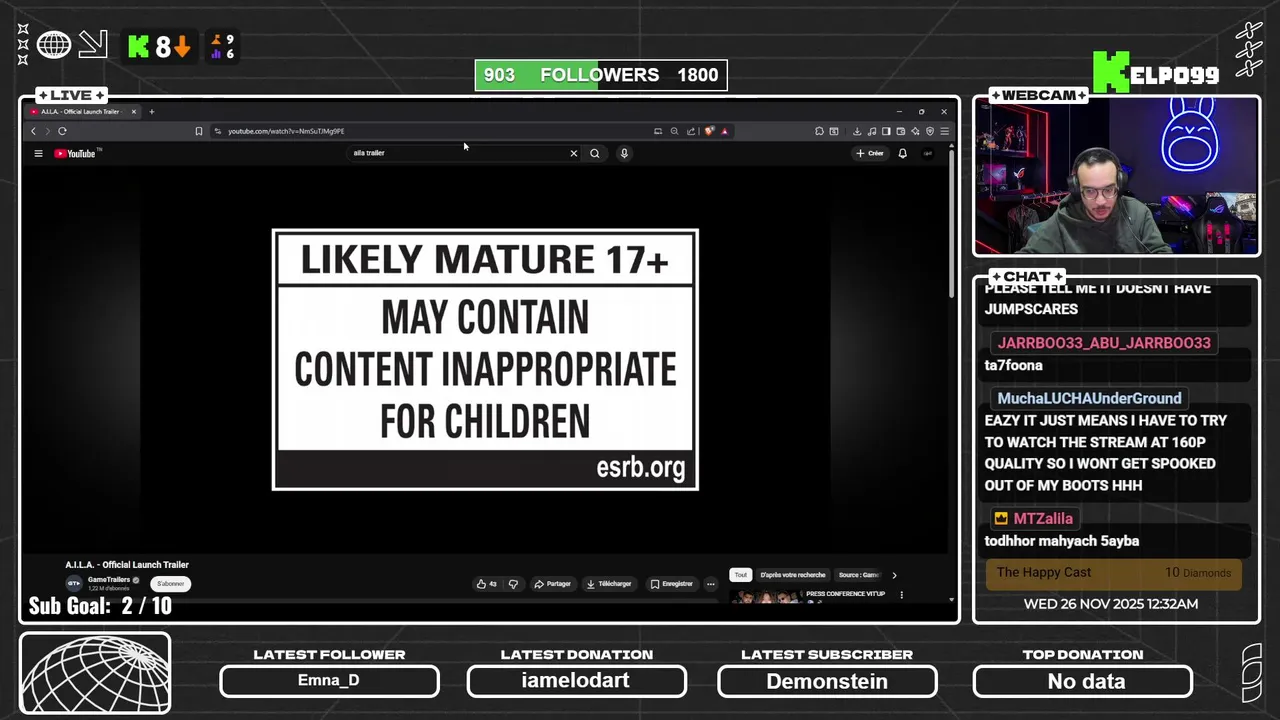Clear the 'aila trailer' search text

574,153
